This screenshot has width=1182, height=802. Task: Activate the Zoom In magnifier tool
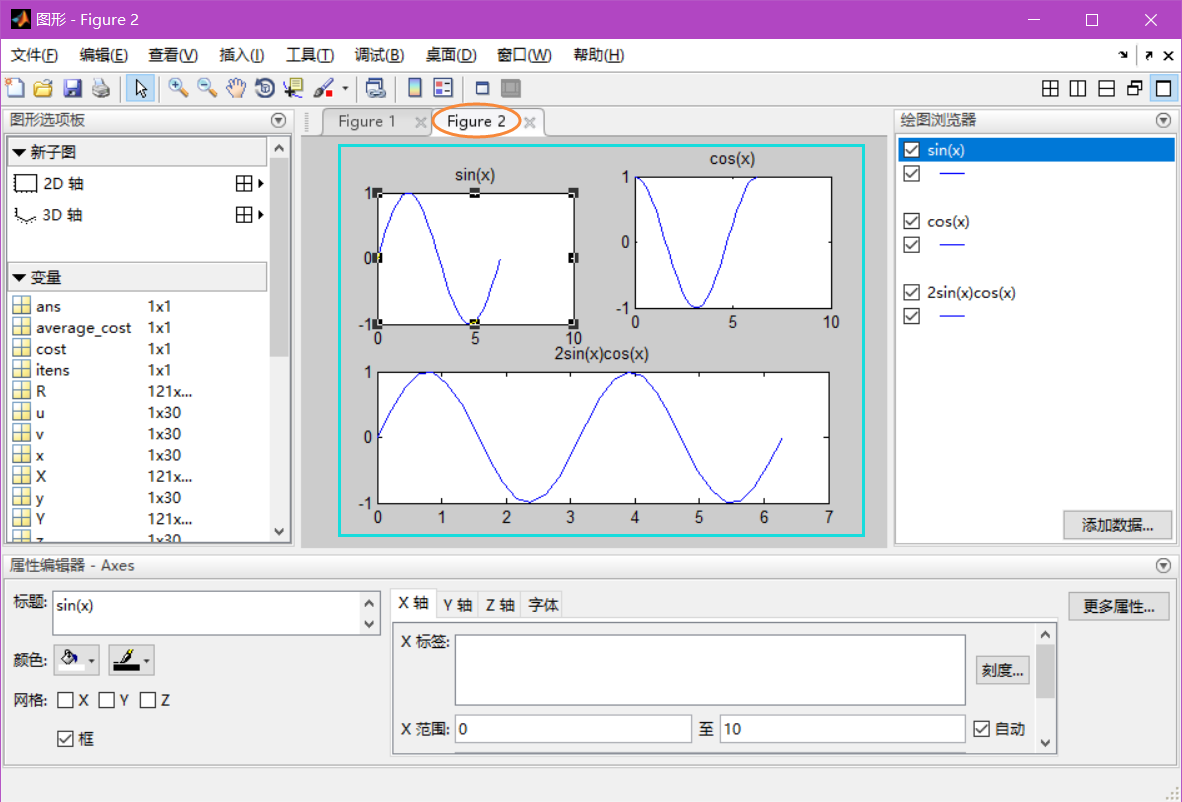pyautogui.click(x=178, y=88)
